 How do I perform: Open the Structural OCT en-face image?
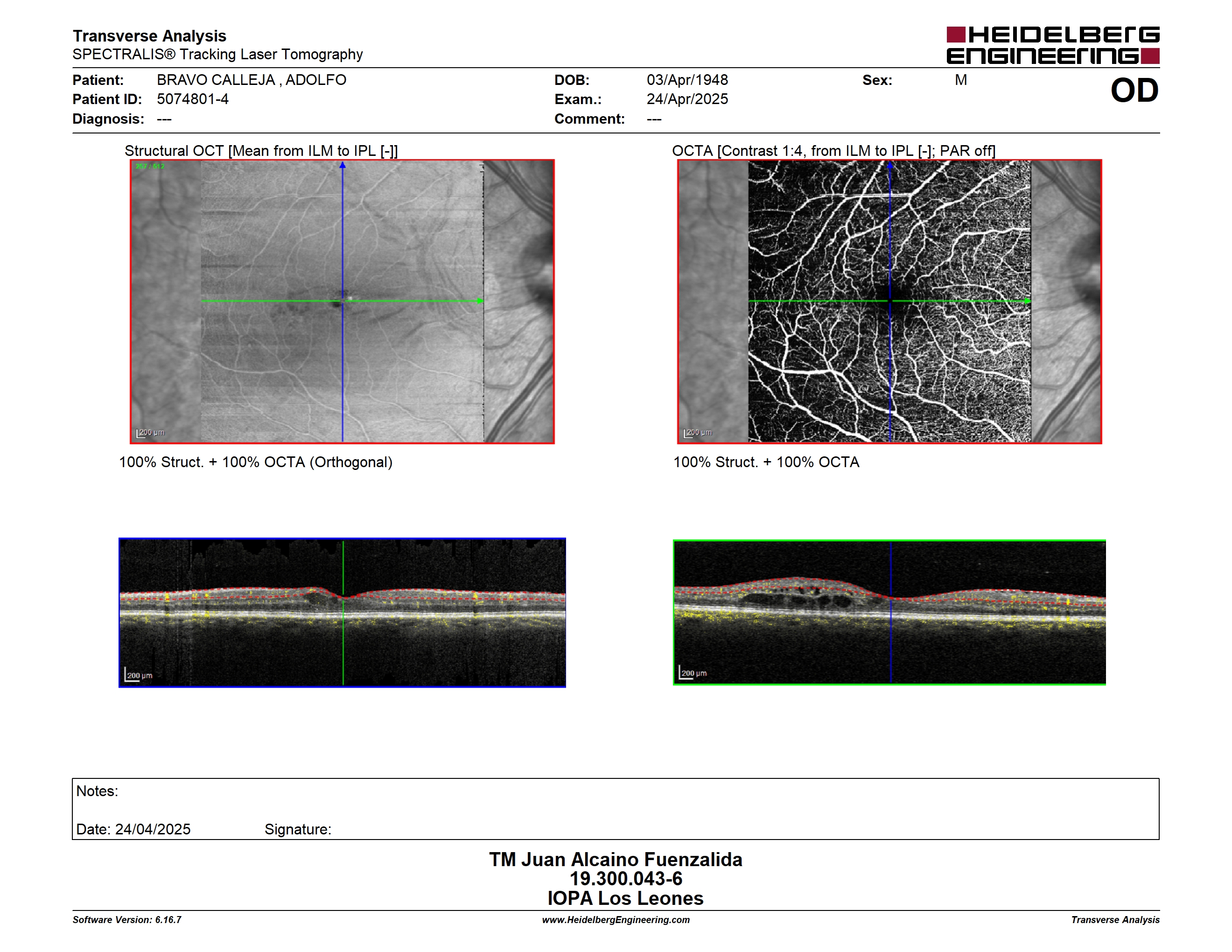pos(343,302)
